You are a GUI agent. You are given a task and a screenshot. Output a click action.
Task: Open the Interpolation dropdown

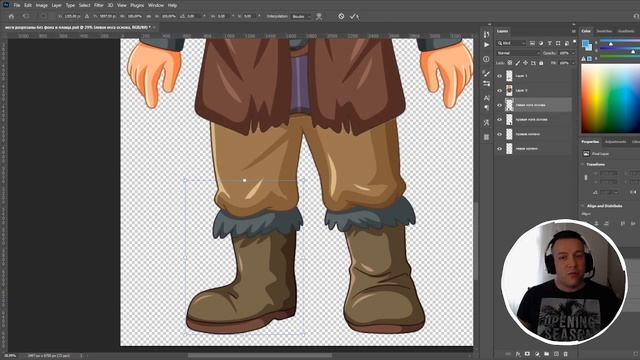pyautogui.click(x=301, y=16)
